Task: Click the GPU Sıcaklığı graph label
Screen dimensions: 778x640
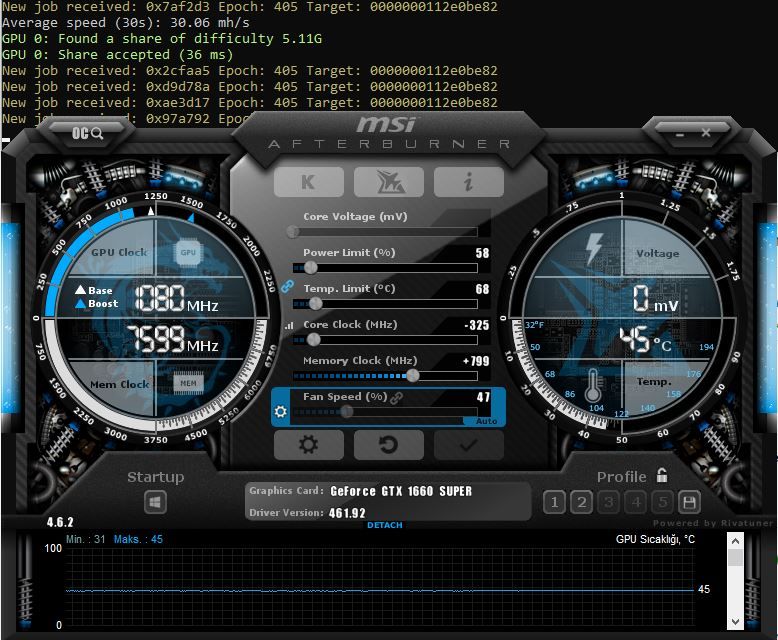Action: click(655, 539)
